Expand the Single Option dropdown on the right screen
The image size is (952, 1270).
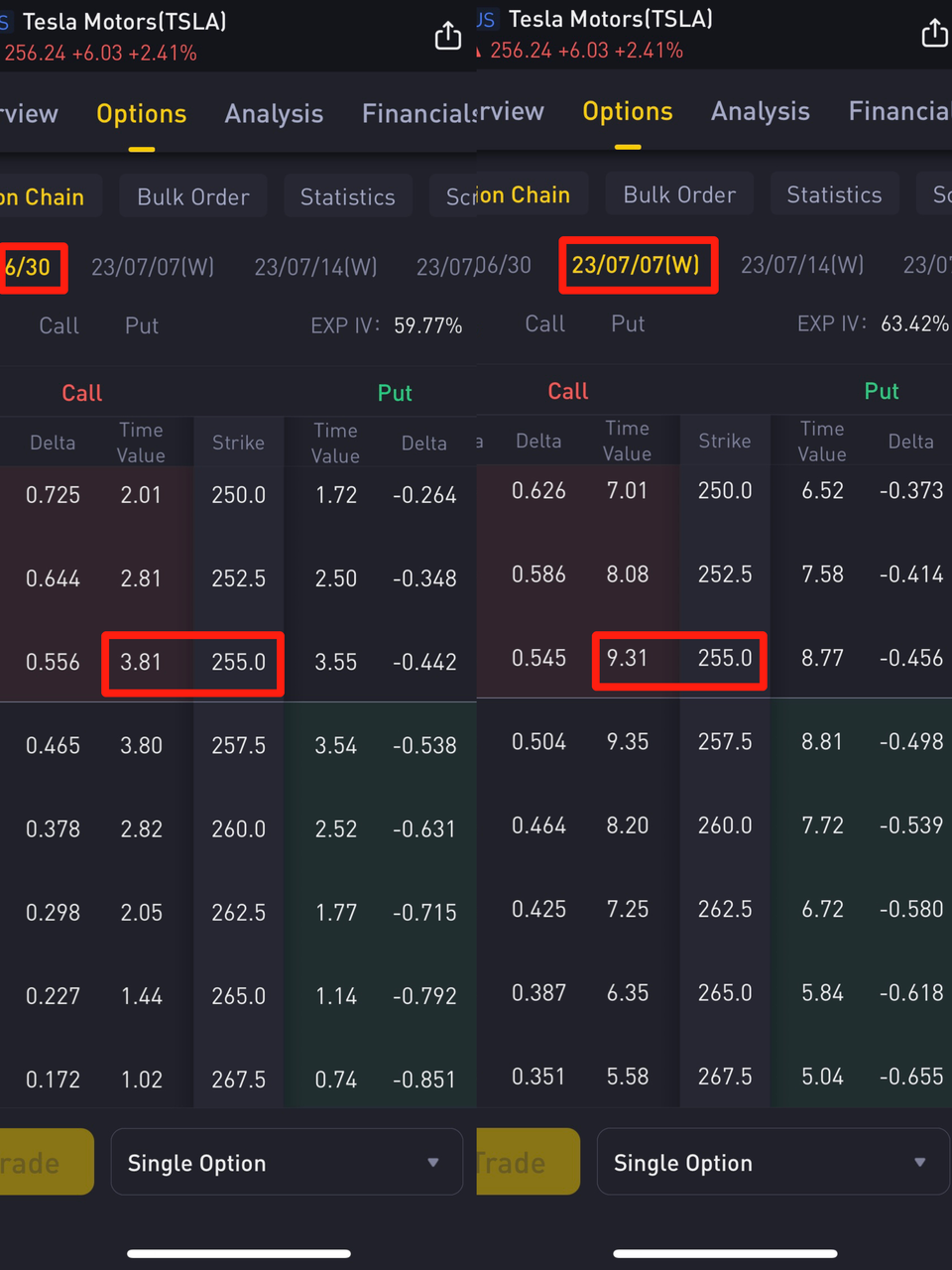(x=773, y=1162)
